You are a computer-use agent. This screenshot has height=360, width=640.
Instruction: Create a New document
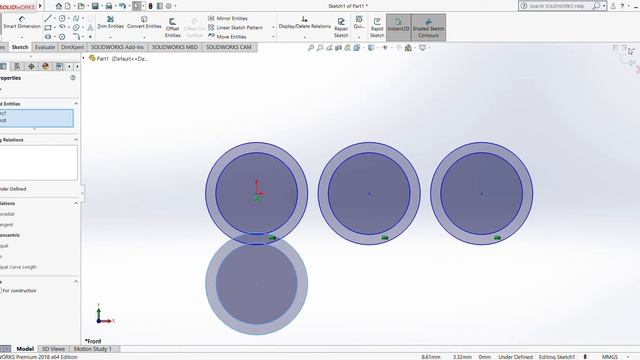(x=68, y=6)
